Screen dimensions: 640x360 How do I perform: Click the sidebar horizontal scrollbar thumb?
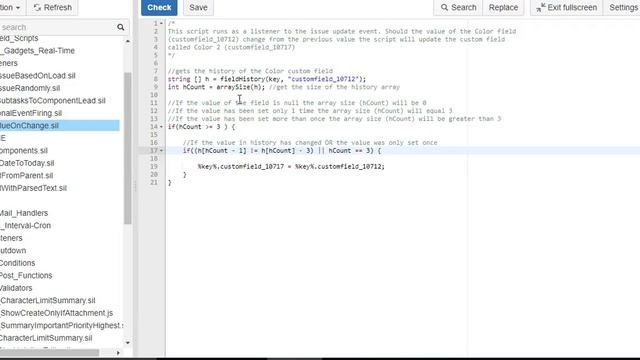tap(49, 353)
